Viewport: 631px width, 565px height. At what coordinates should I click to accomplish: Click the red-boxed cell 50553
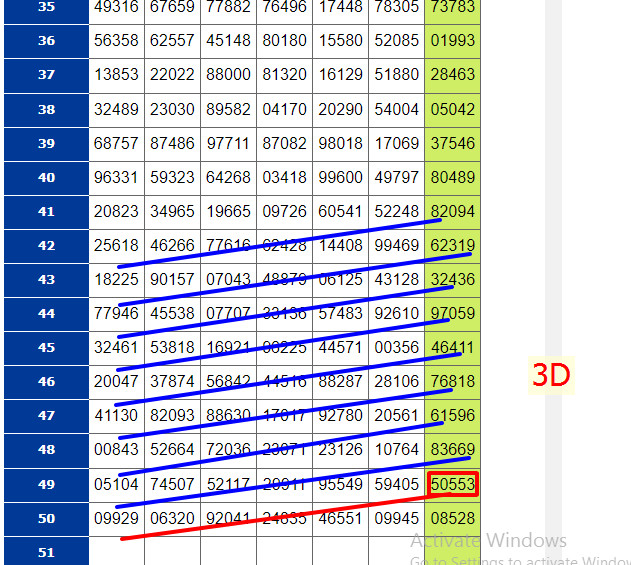[453, 484]
